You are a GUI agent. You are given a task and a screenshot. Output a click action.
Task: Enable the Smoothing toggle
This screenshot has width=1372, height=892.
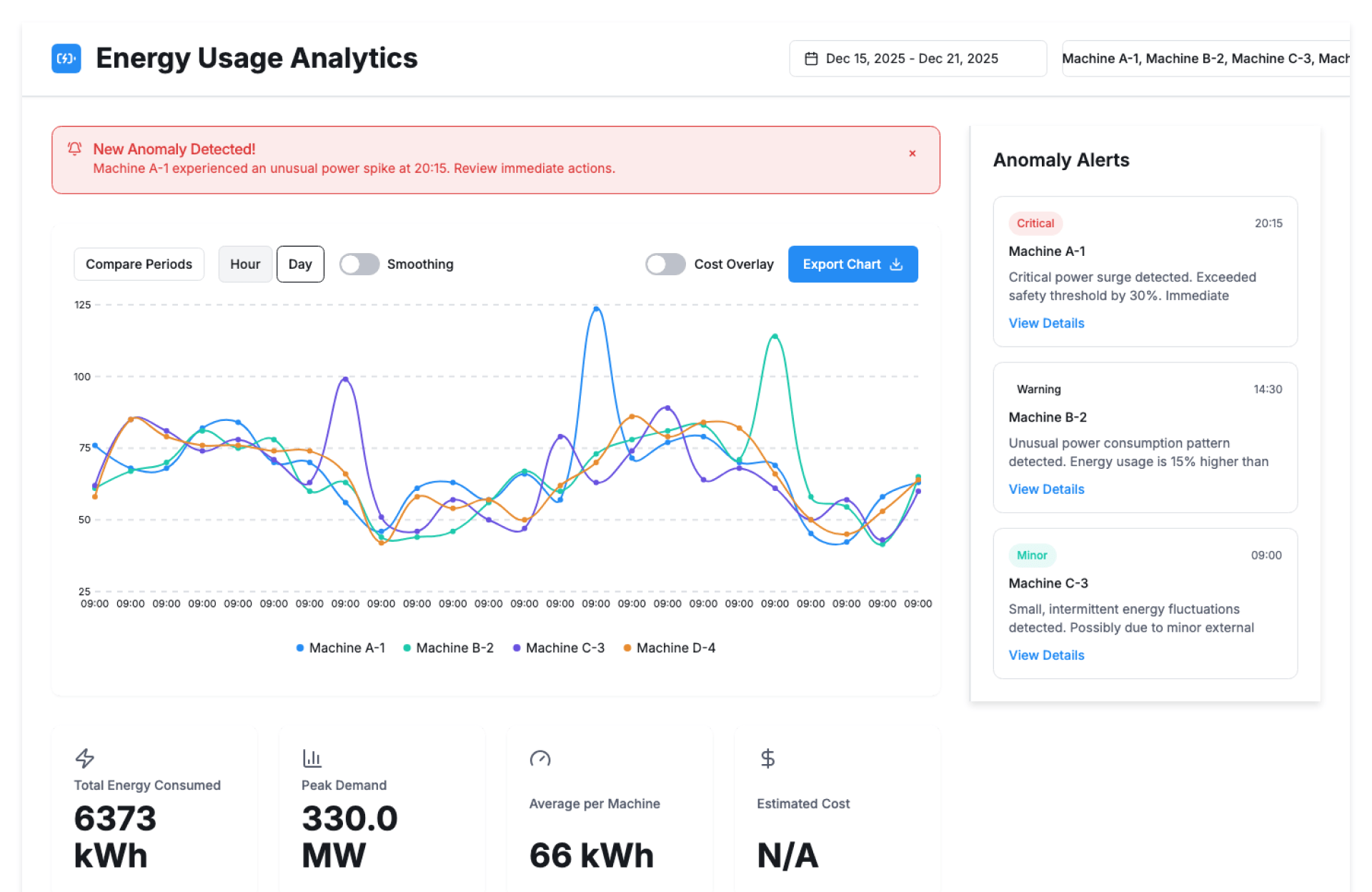pos(359,264)
